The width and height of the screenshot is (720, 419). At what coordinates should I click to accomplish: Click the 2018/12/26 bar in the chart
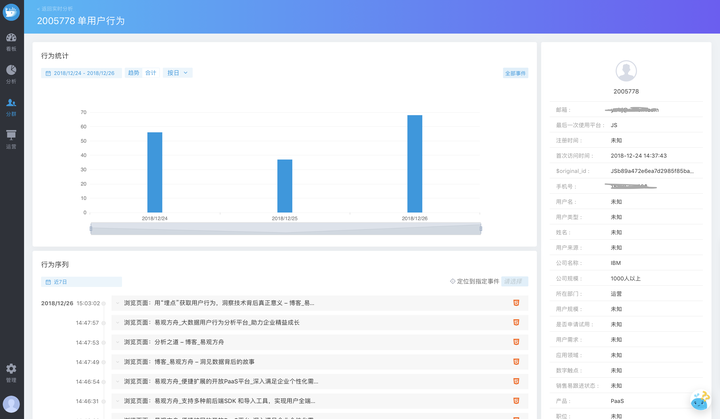[x=415, y=164]
